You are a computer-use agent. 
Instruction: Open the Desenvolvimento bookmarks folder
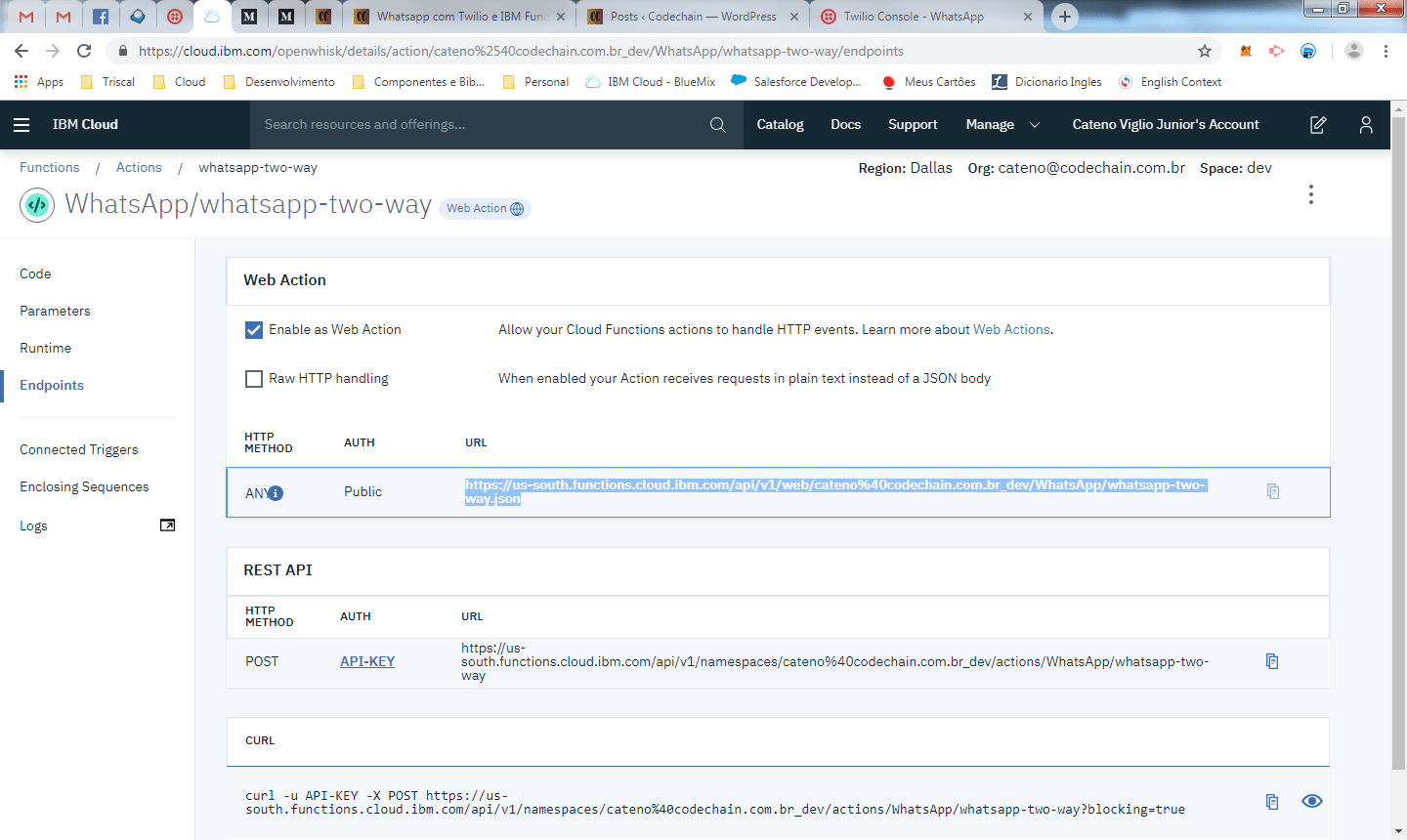(x=279, y=82)
